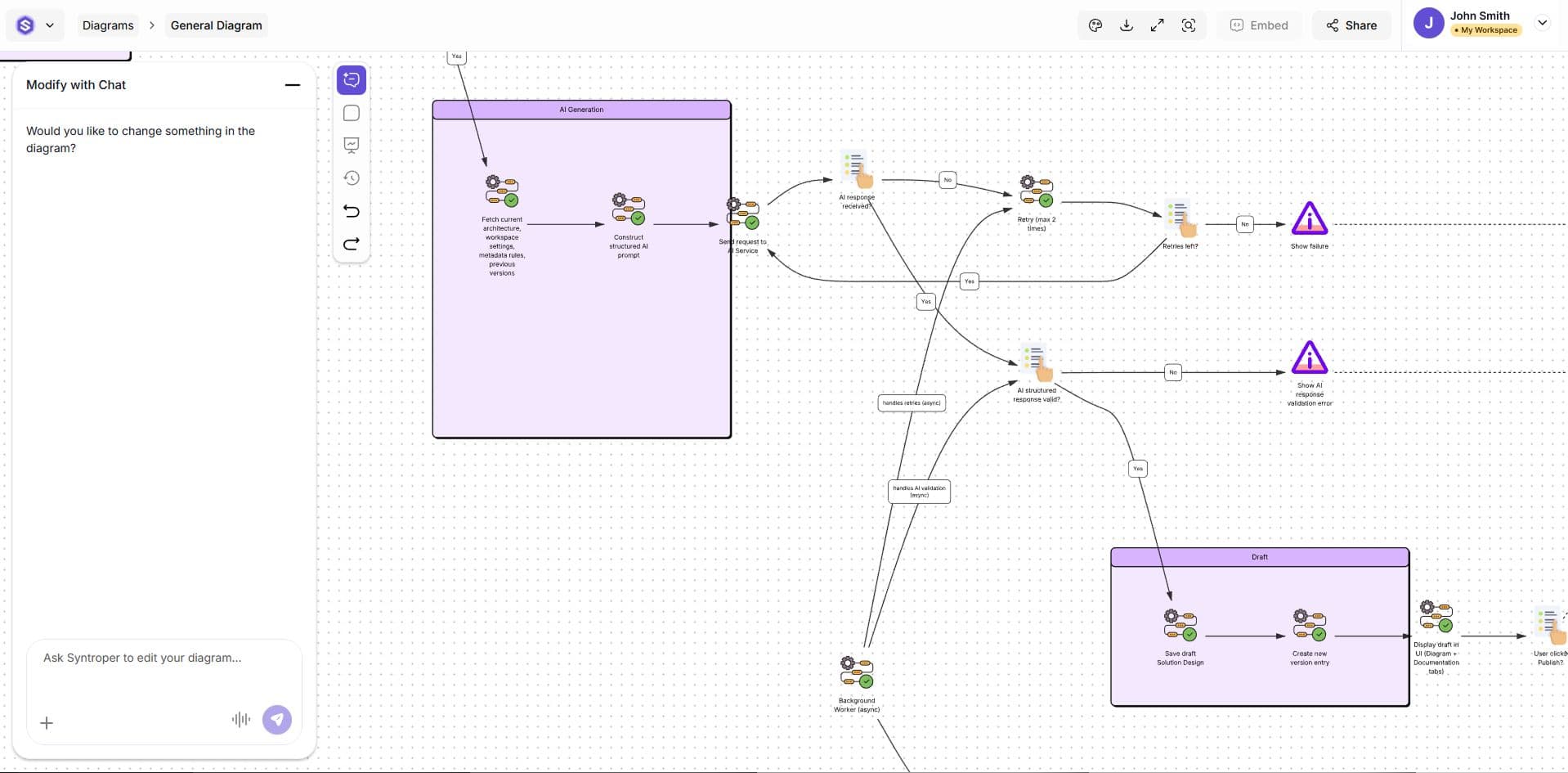Toggle the Modify with Chat tool

pyautogui.click(x=352, y=80)
